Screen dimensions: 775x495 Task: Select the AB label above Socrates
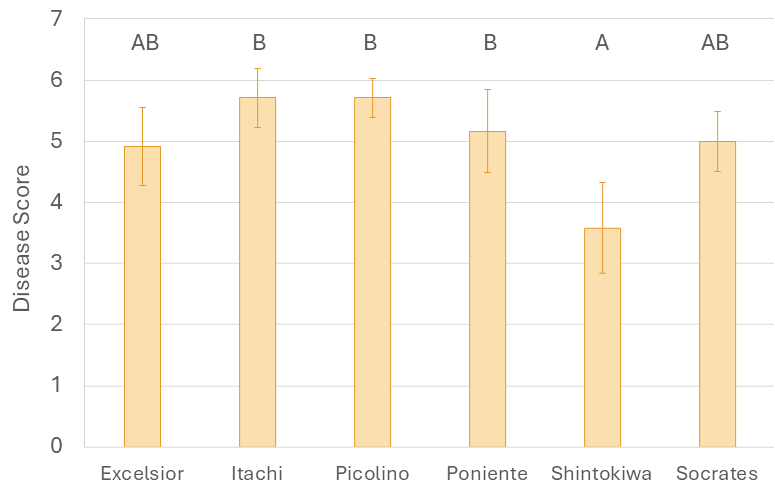click(x=715, y=42)
